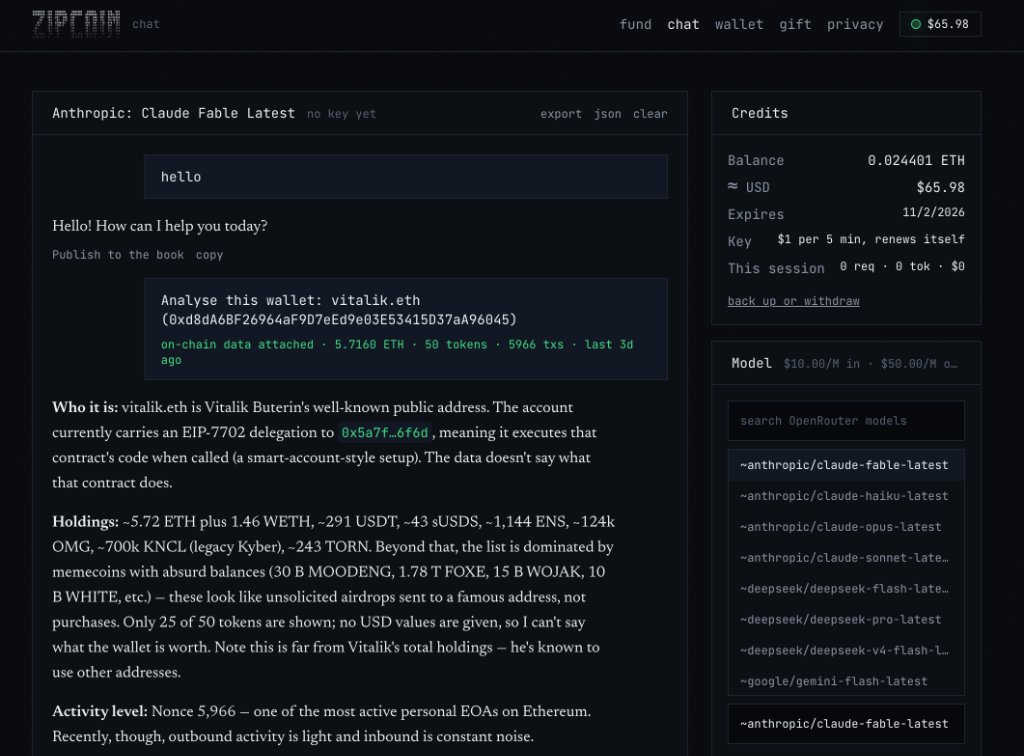
Task: Choose the deepseek/deepseek-pro-latest model
Action: pyautogui.click(x=846, y=620)
